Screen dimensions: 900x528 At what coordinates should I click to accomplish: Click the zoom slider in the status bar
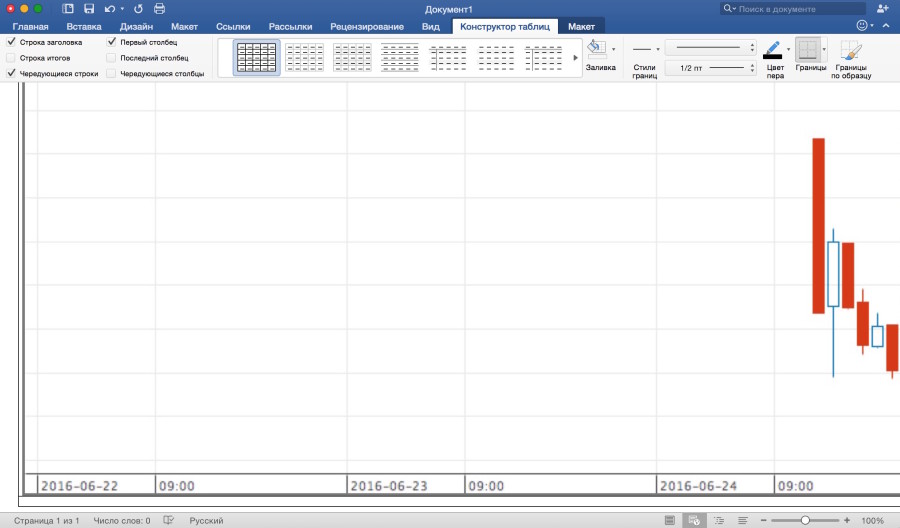click(x=805, y=521)
